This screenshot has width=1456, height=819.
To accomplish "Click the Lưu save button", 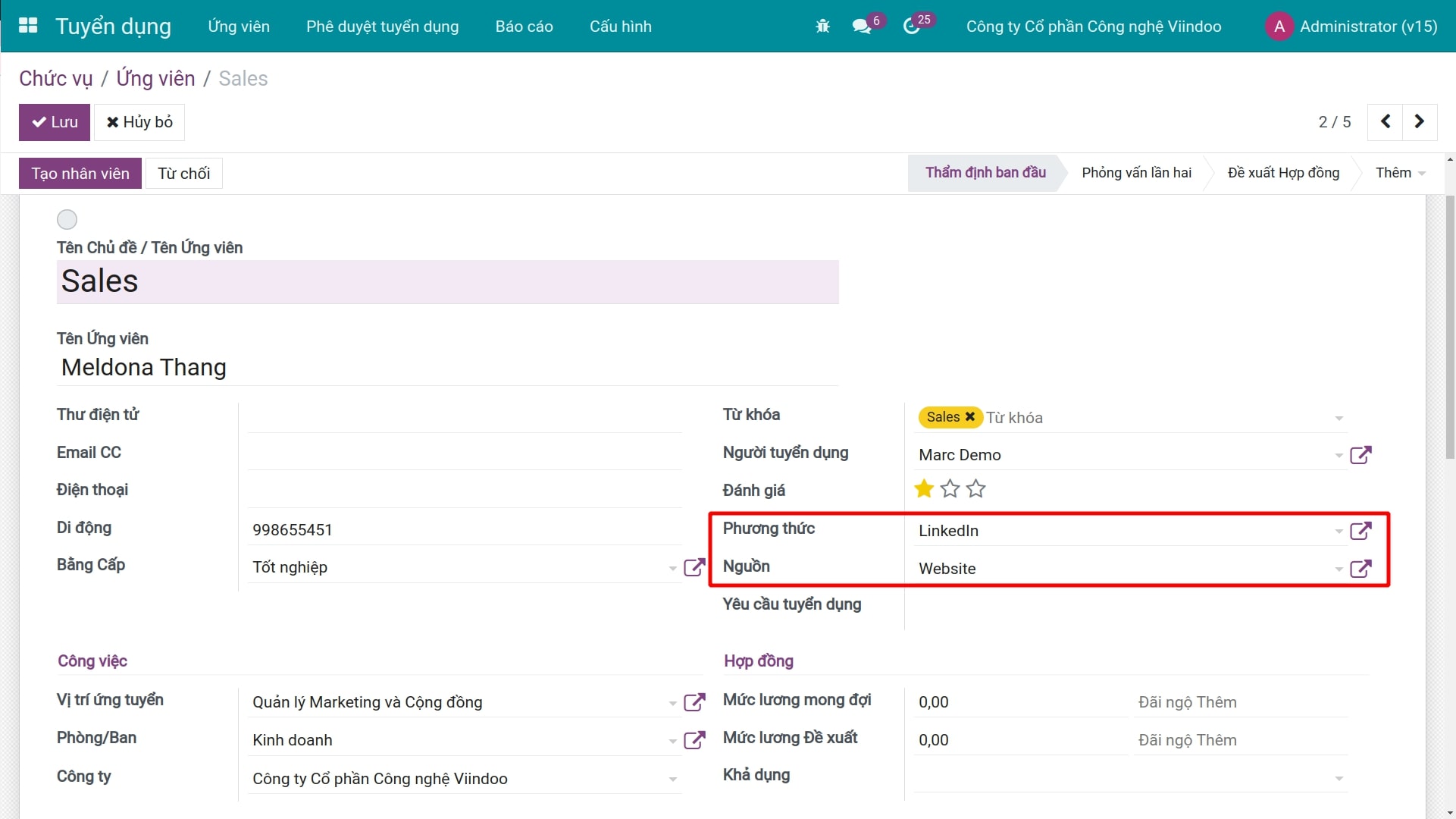I will 55,122.
